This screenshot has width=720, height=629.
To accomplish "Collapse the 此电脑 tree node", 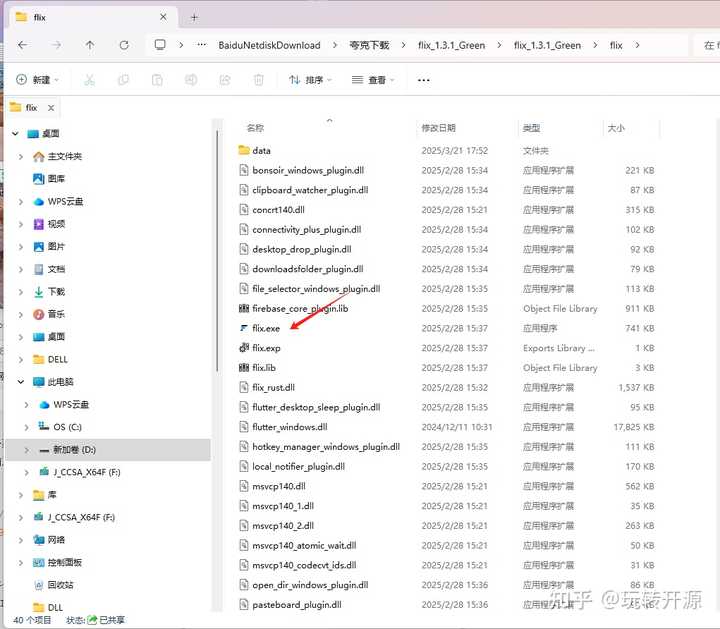I will [21, 382].
